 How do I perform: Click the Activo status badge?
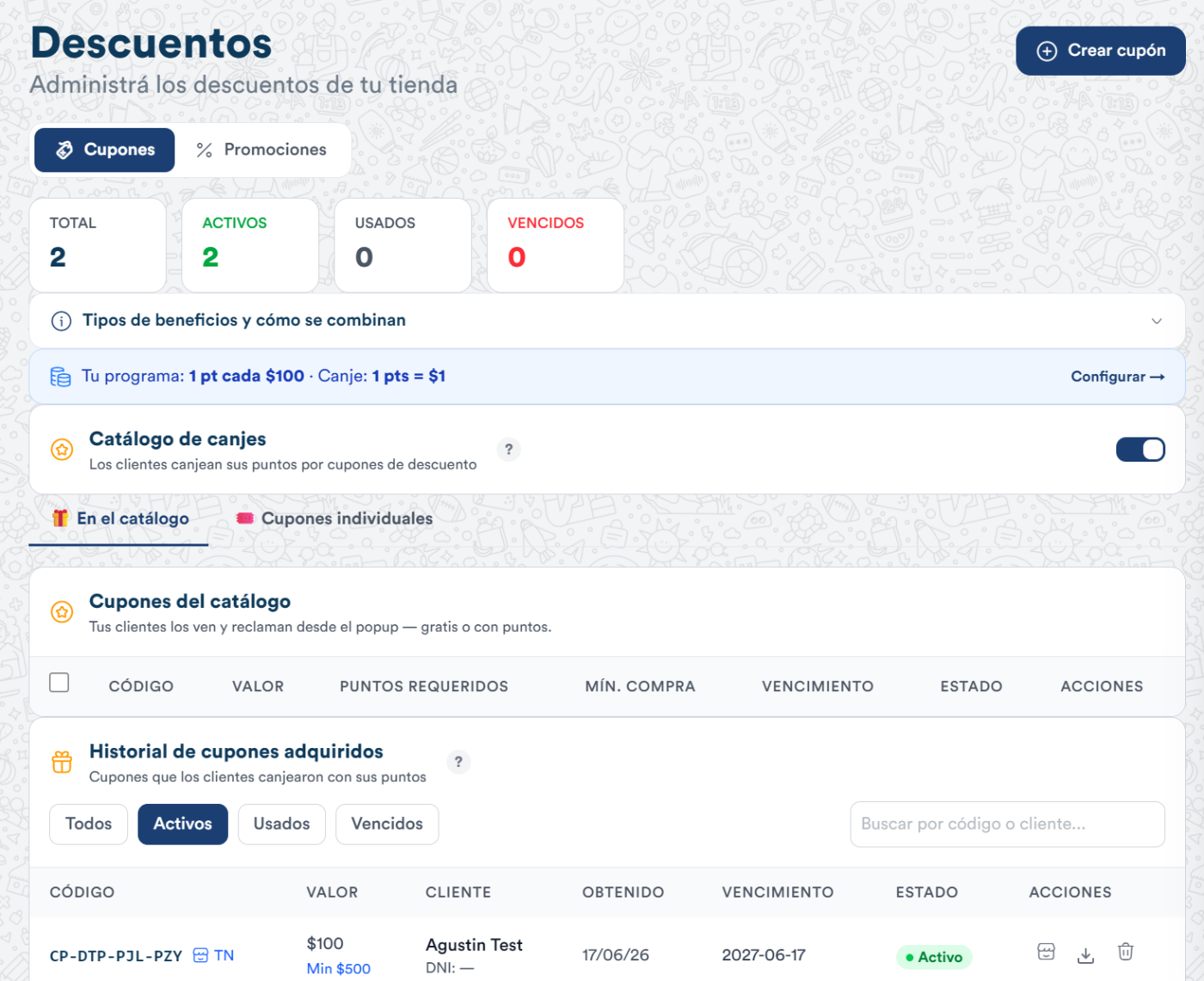934,957
